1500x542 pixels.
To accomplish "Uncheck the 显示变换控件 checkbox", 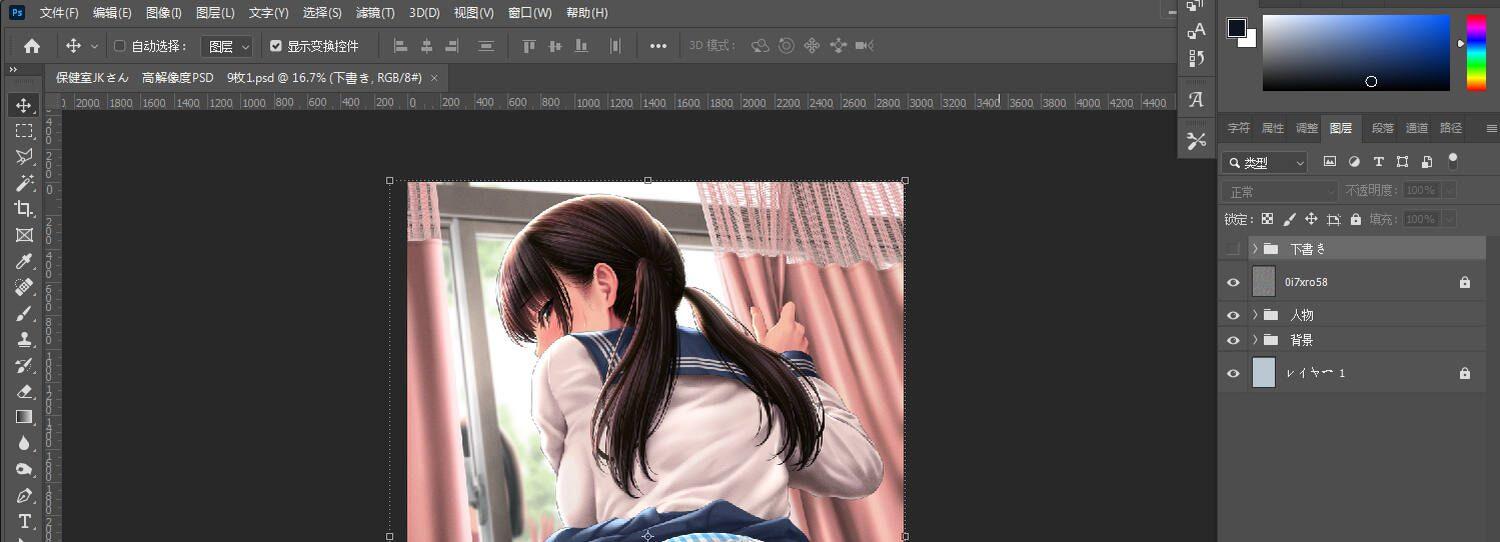I will pyautogui.click(x=276, y=46).
